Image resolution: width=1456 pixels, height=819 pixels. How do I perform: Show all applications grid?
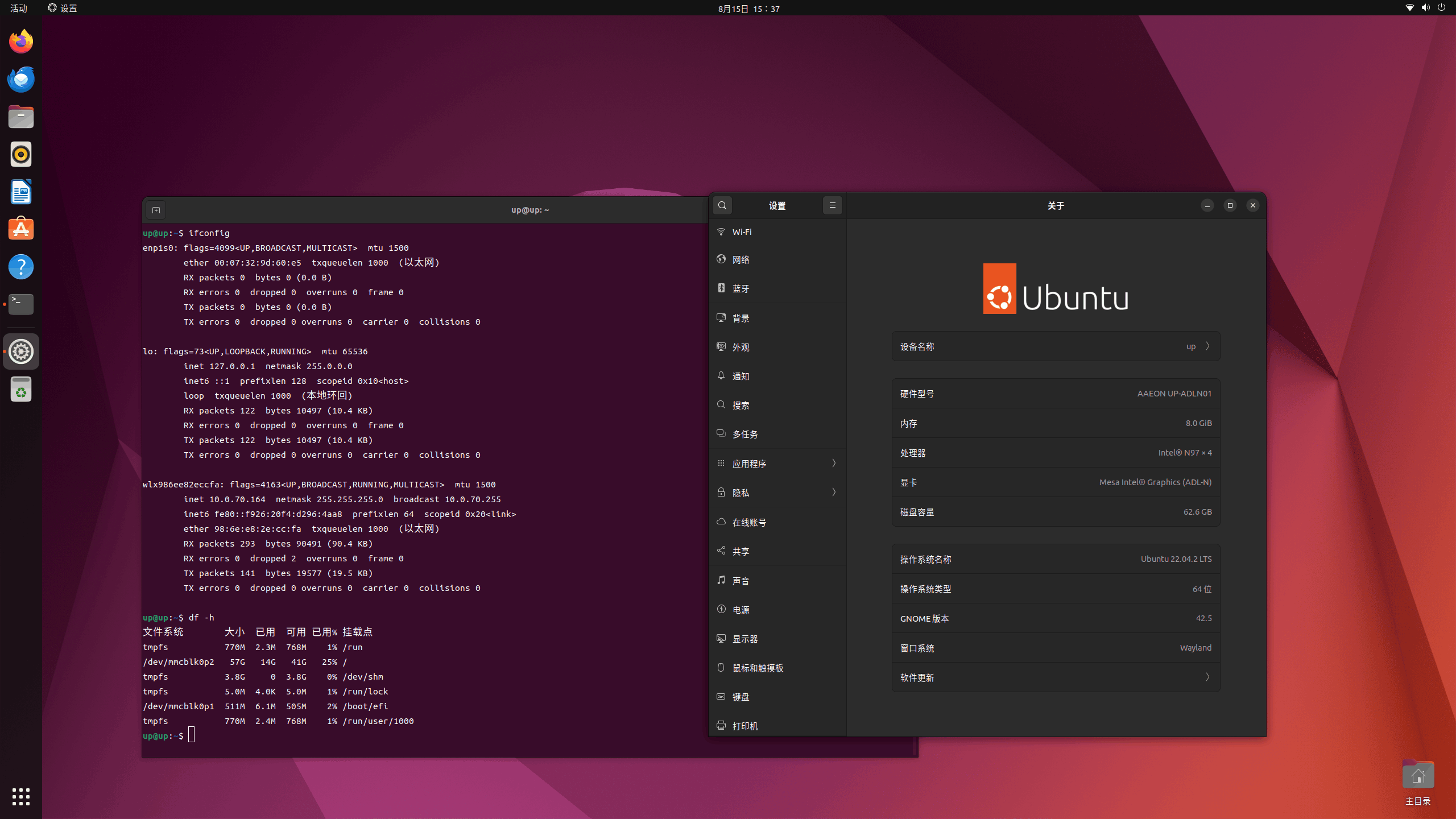coord(21,796)
